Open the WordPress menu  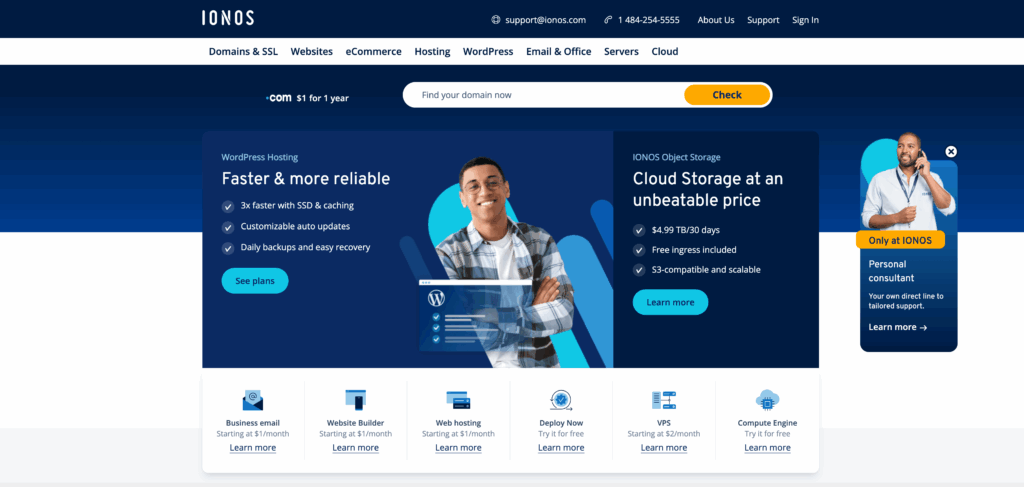pos(488,52)
